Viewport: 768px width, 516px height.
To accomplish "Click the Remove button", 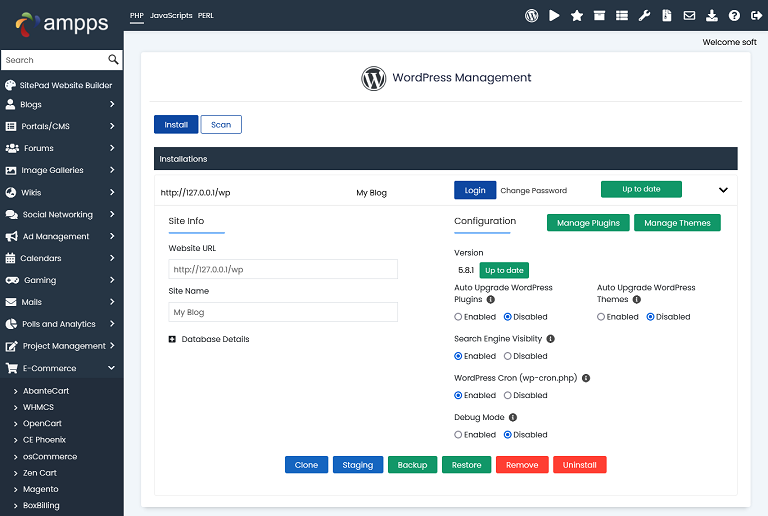I will 522,465.
